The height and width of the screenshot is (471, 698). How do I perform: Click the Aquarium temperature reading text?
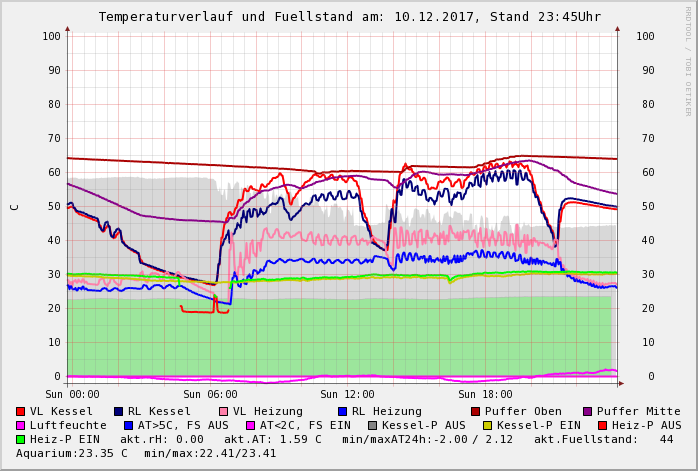click(72, 453)
